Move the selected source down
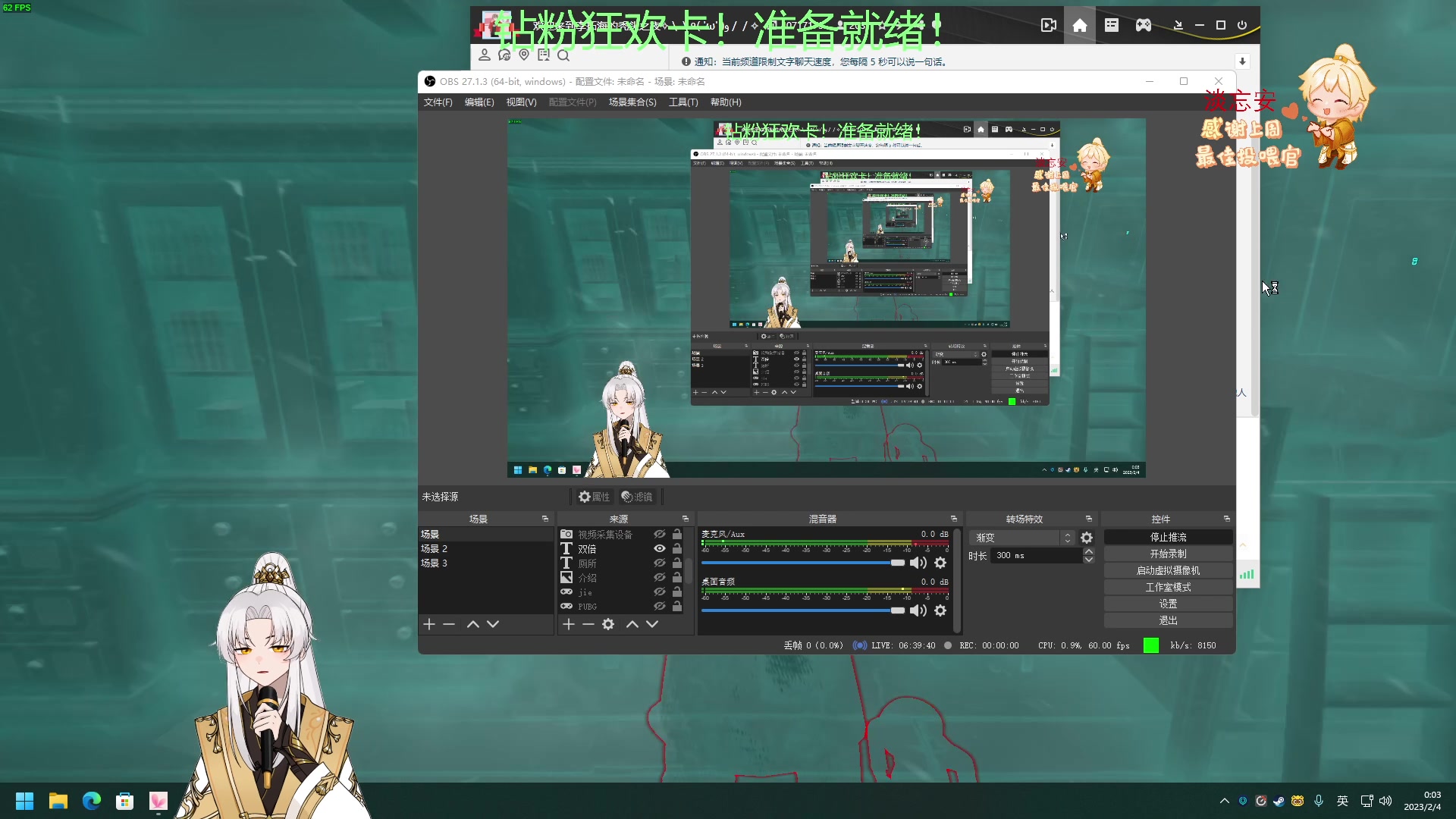 click(652, 624)
